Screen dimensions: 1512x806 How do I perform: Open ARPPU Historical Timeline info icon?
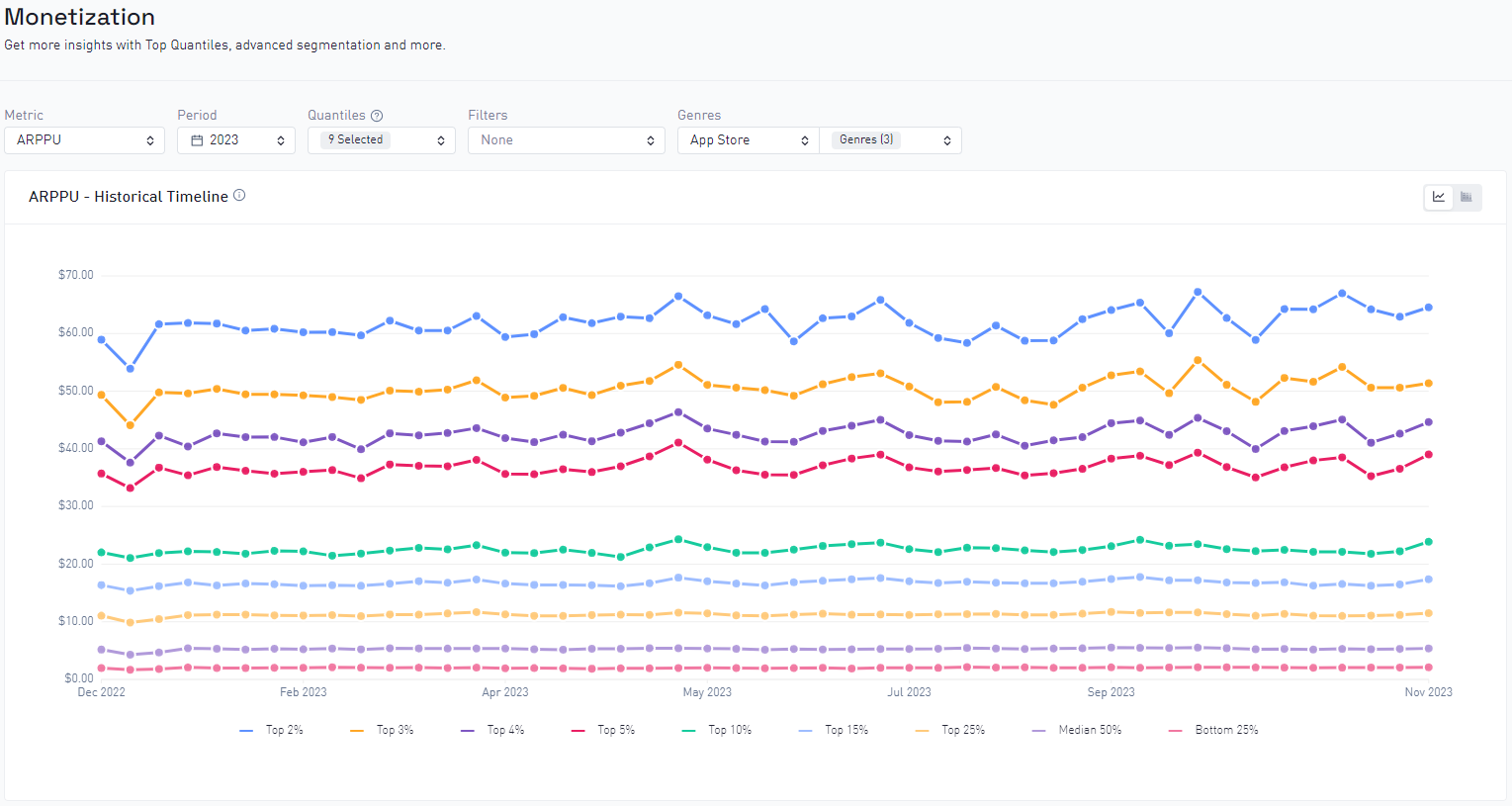(x=239, y=196)
